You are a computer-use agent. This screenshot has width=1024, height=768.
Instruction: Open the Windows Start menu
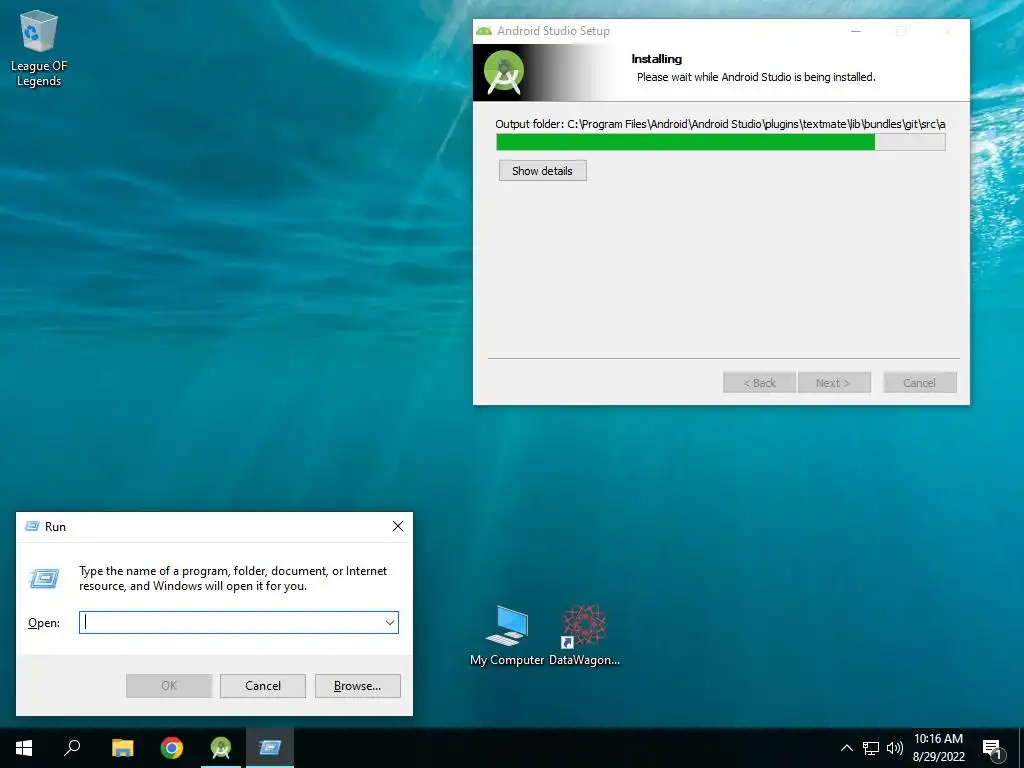point(24,748)
